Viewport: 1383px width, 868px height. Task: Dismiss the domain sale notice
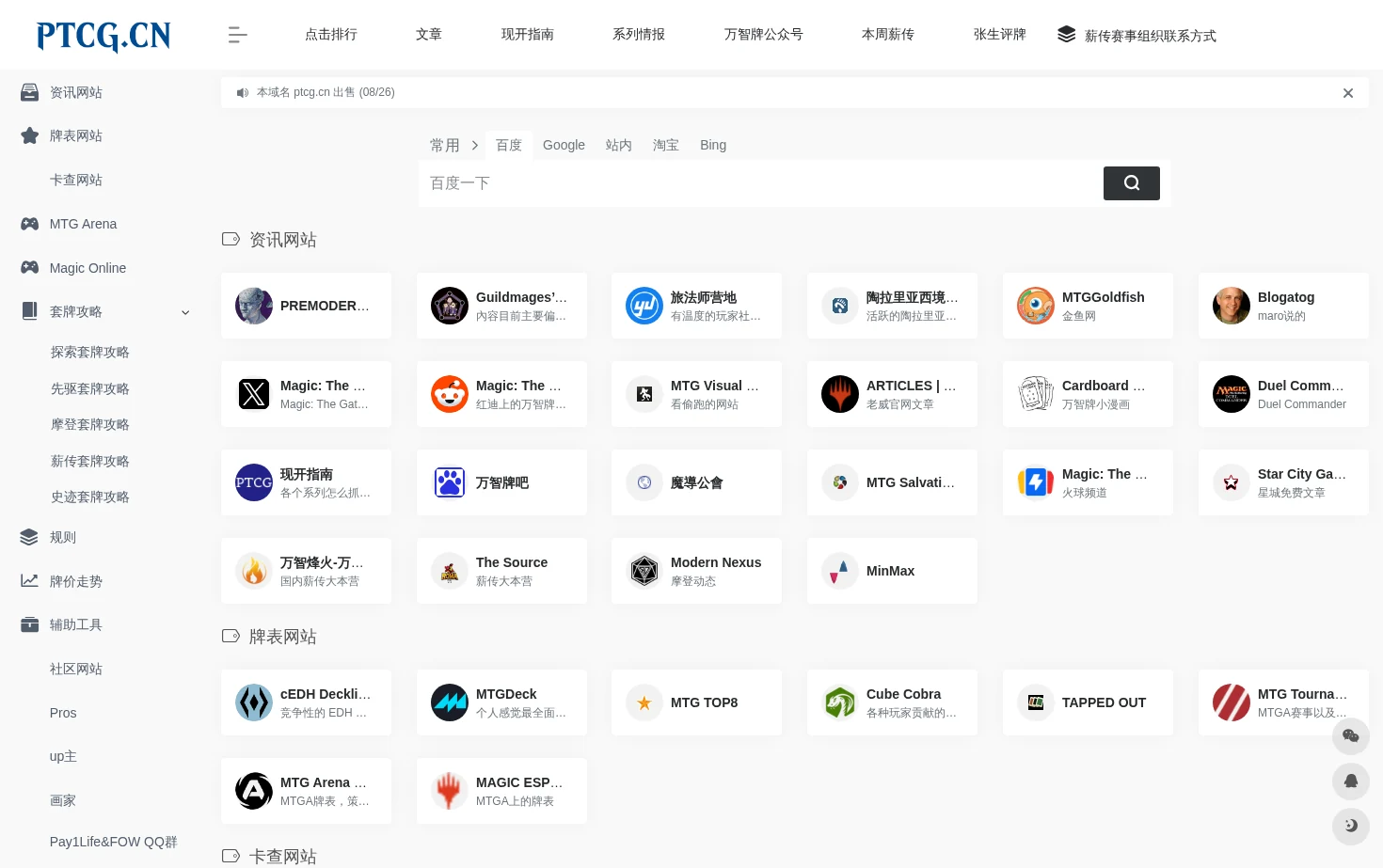pyautogui.click(x=1347, y=93)
